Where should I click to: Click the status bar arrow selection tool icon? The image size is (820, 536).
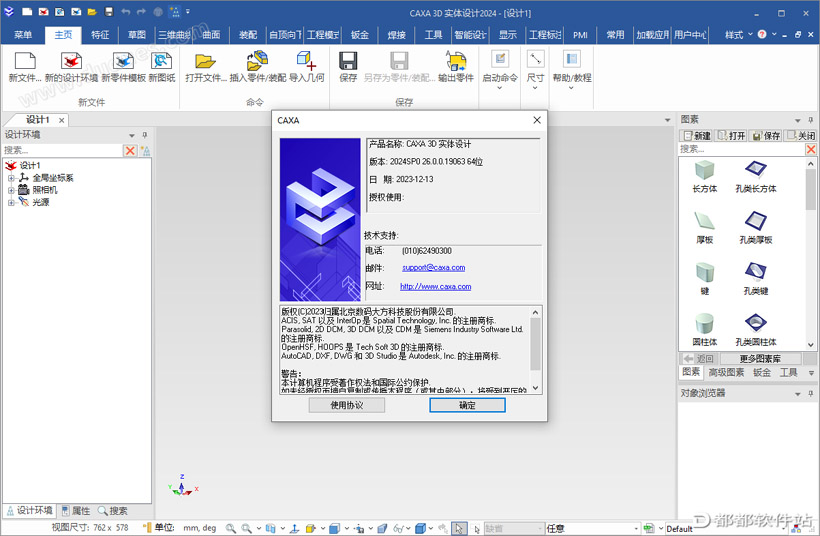pos(459,529)
